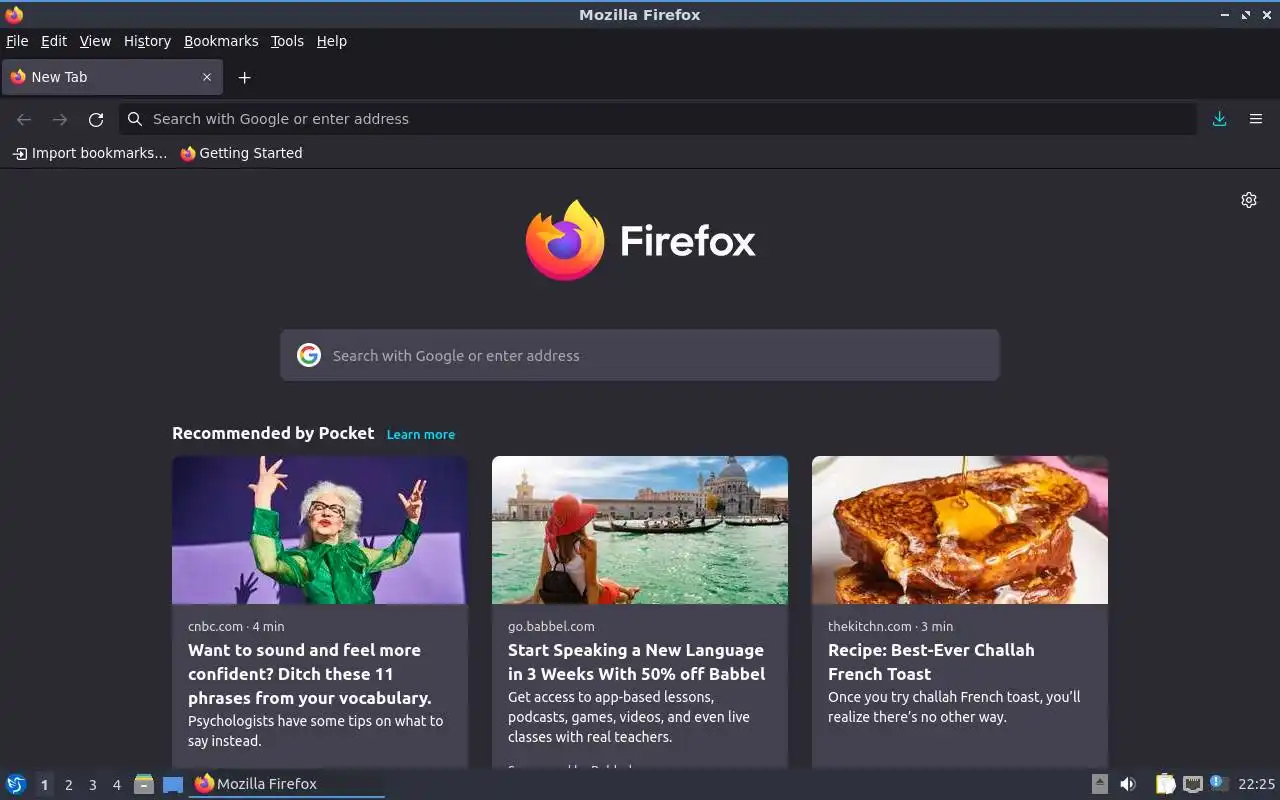Focus the address bar field
This screenshot has width=1280, height=800.
(x=658, y=119)
